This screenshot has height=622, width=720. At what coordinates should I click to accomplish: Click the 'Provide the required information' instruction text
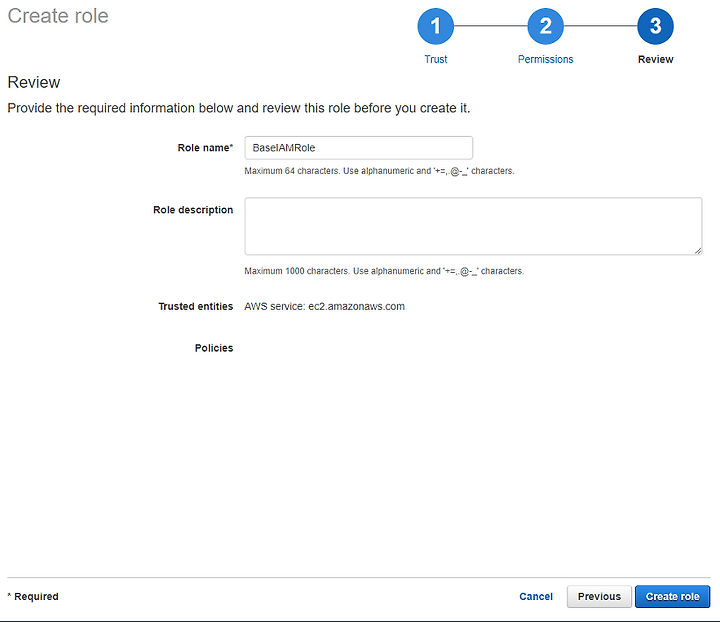point(239,108)
